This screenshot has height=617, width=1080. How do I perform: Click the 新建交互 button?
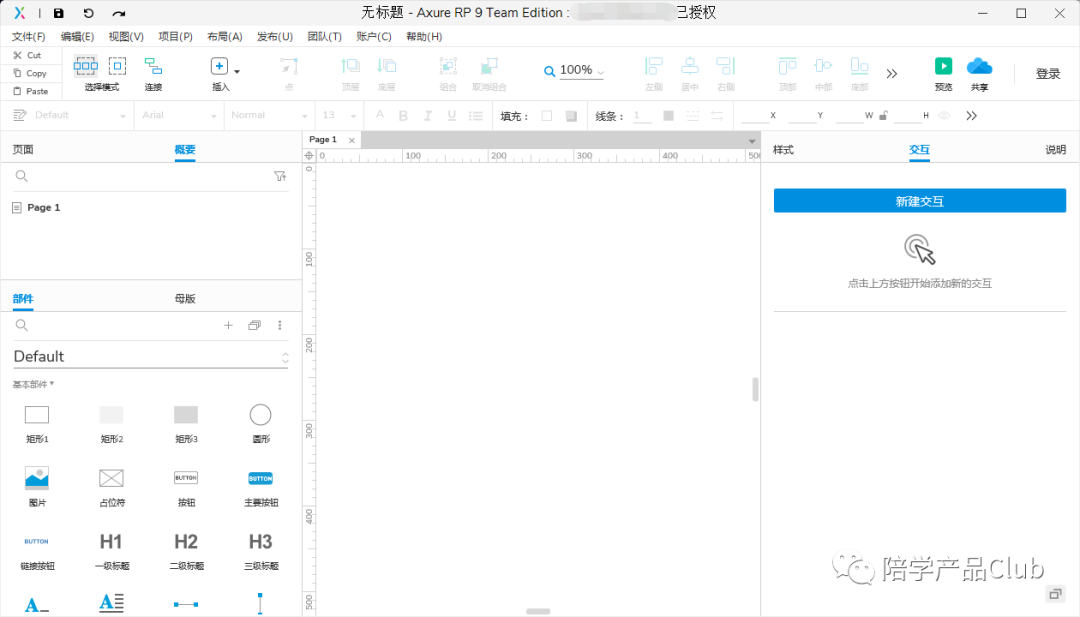click(x=919, y=200)
